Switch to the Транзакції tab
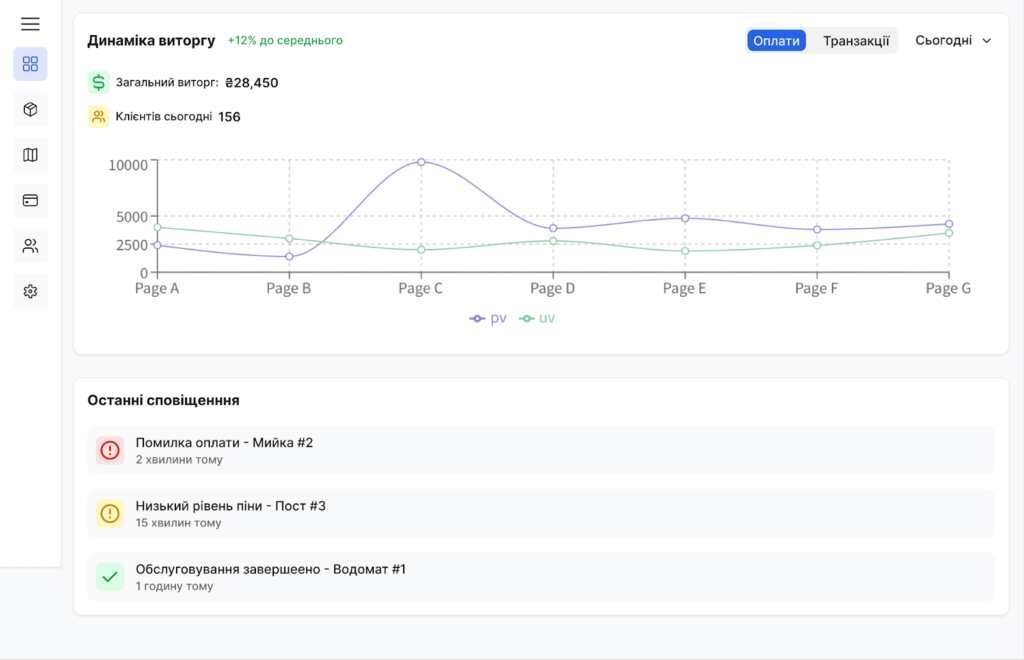 tap(856, 40)
